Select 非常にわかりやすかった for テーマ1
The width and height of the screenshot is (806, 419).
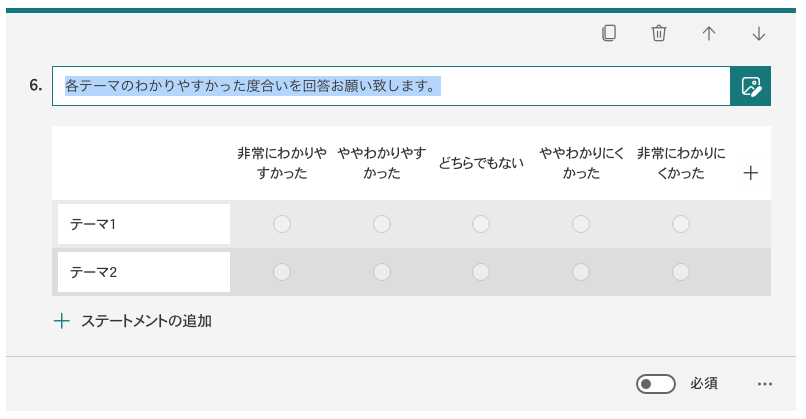282,224
